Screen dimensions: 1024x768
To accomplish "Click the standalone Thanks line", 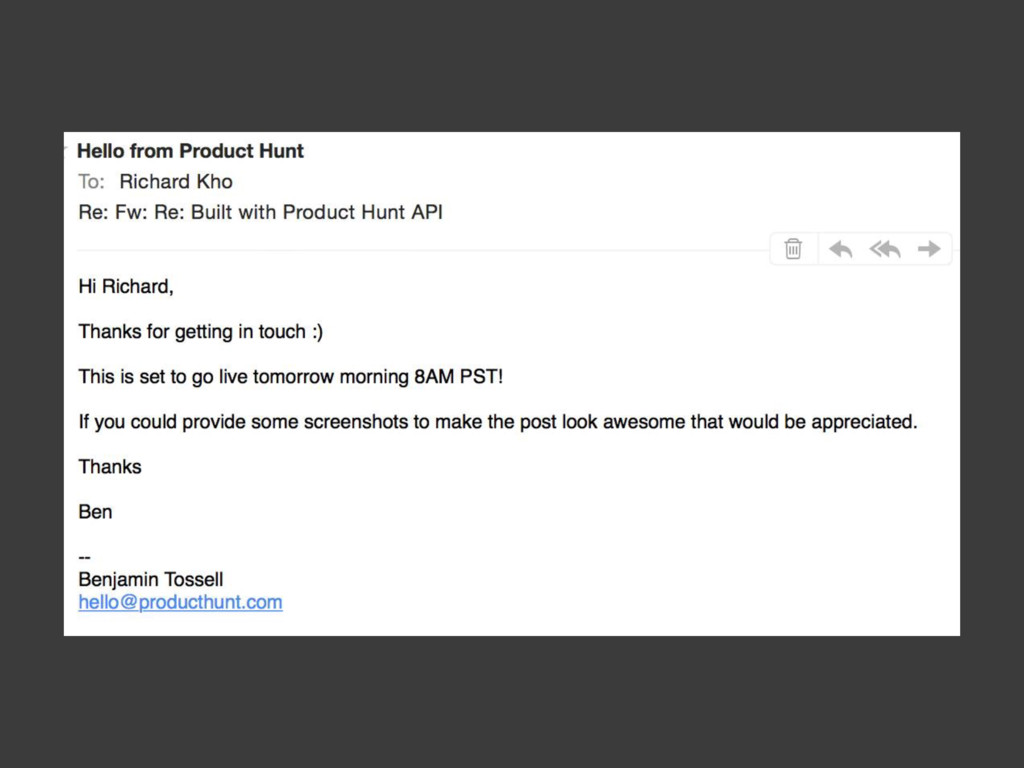I will [x=110, y=467].
